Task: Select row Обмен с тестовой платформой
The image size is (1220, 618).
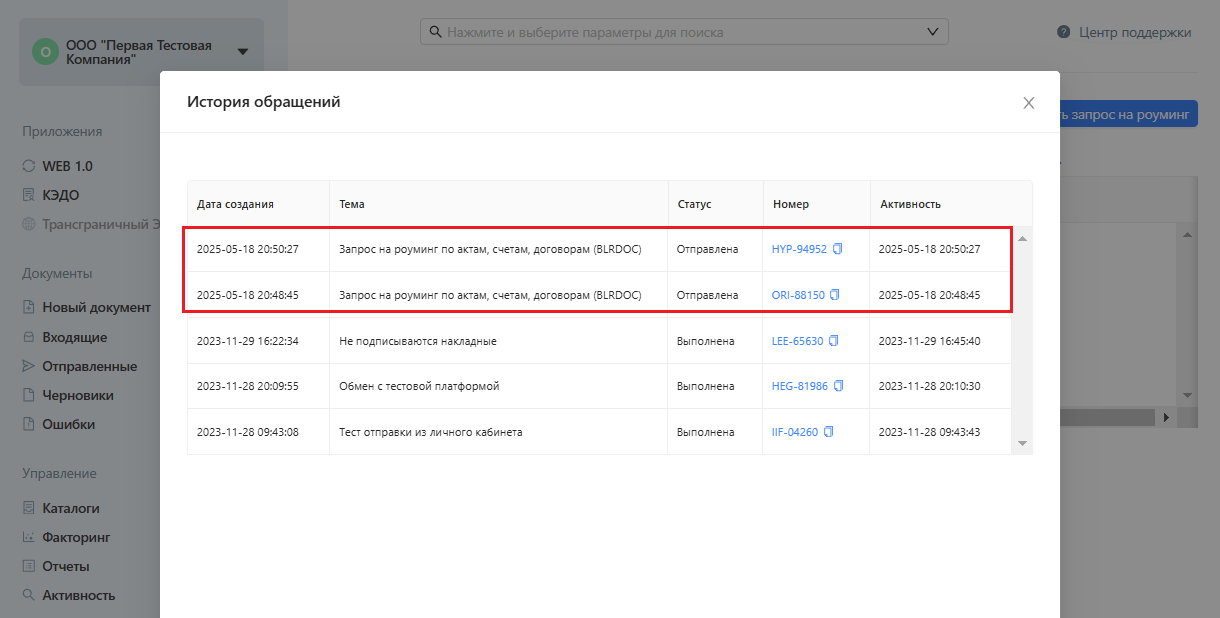Action: tap(600, 386)
